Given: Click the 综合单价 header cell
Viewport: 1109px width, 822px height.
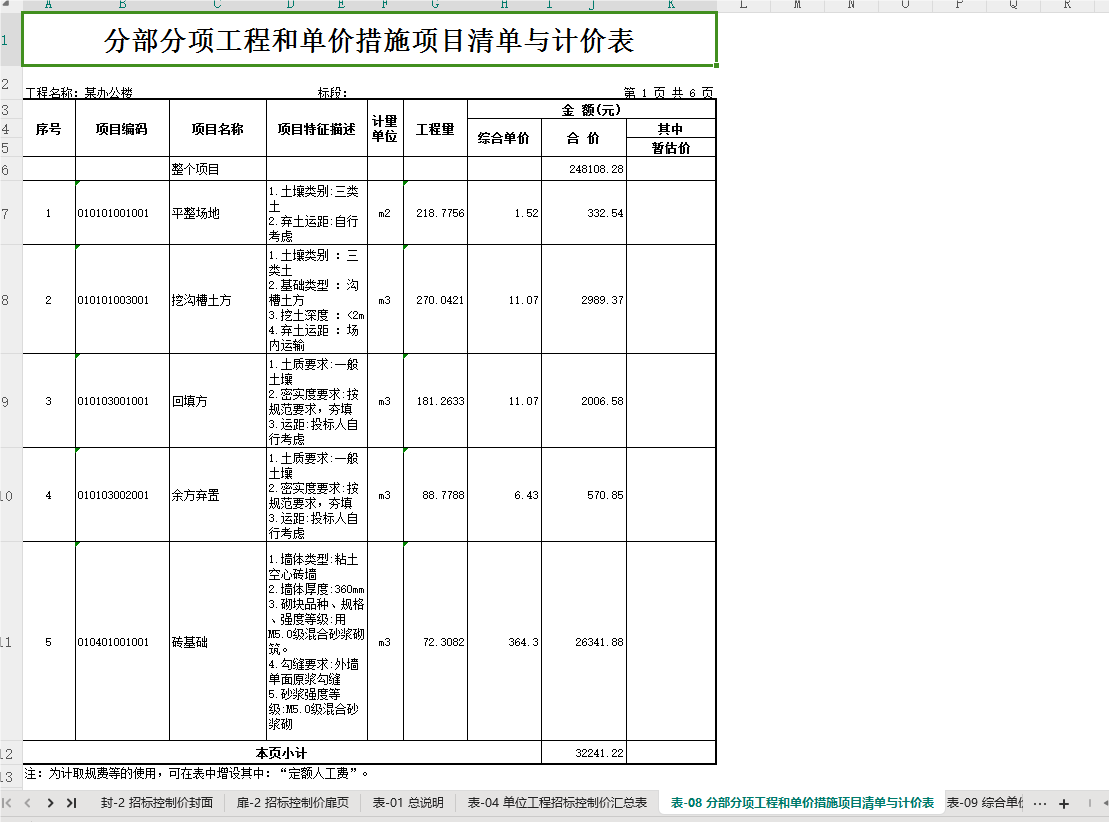Looking at the screenshot, I should coord(504,138).
